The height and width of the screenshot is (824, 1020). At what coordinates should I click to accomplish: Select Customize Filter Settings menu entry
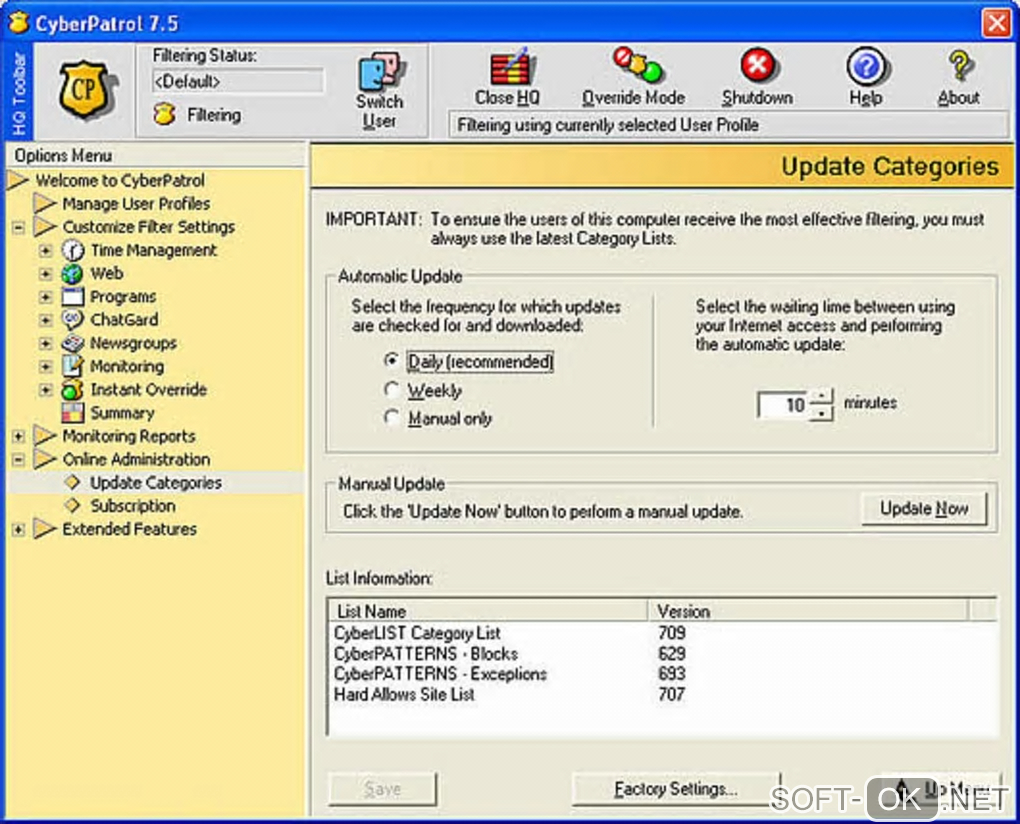(x=149, y=227)
